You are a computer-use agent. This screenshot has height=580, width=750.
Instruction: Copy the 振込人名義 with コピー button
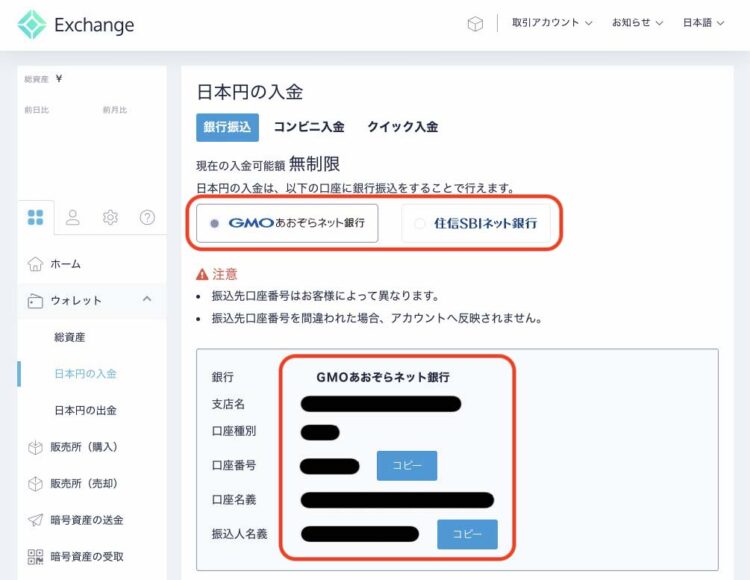(x=467, y=534)
